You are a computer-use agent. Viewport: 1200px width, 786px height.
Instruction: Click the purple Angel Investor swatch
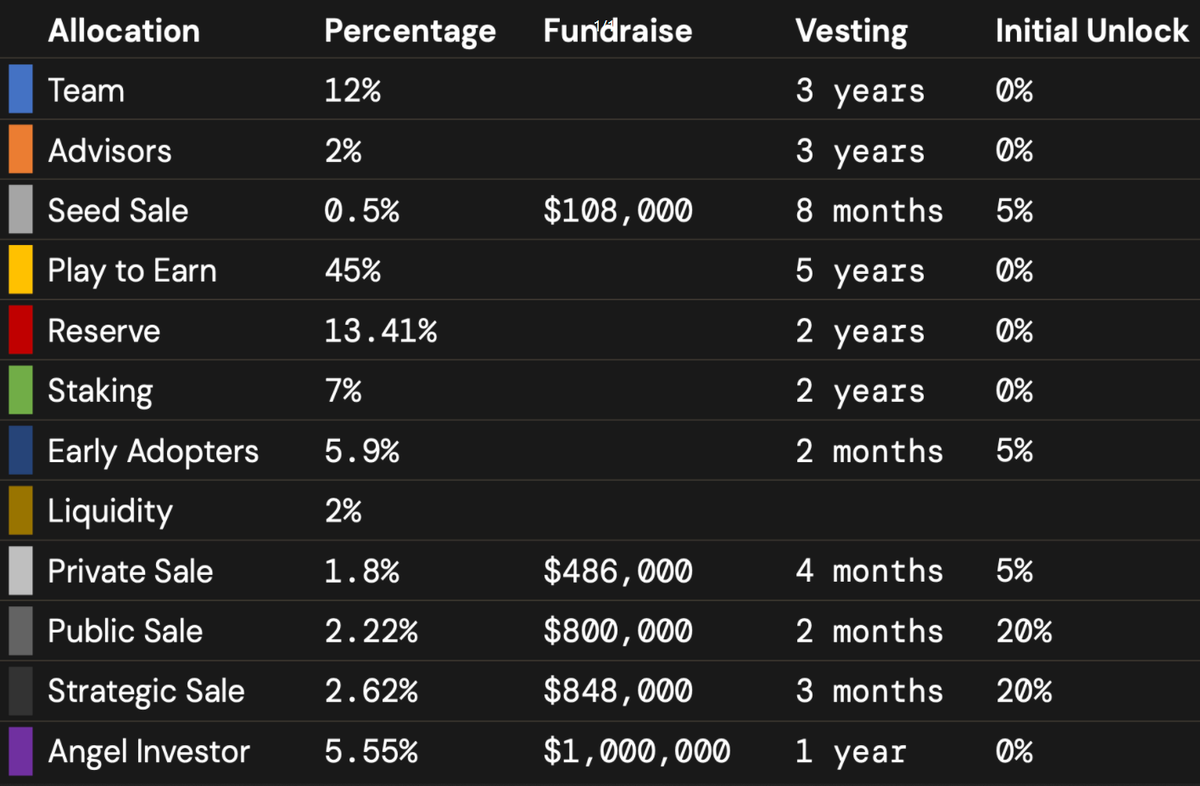[x=20, y=751]
